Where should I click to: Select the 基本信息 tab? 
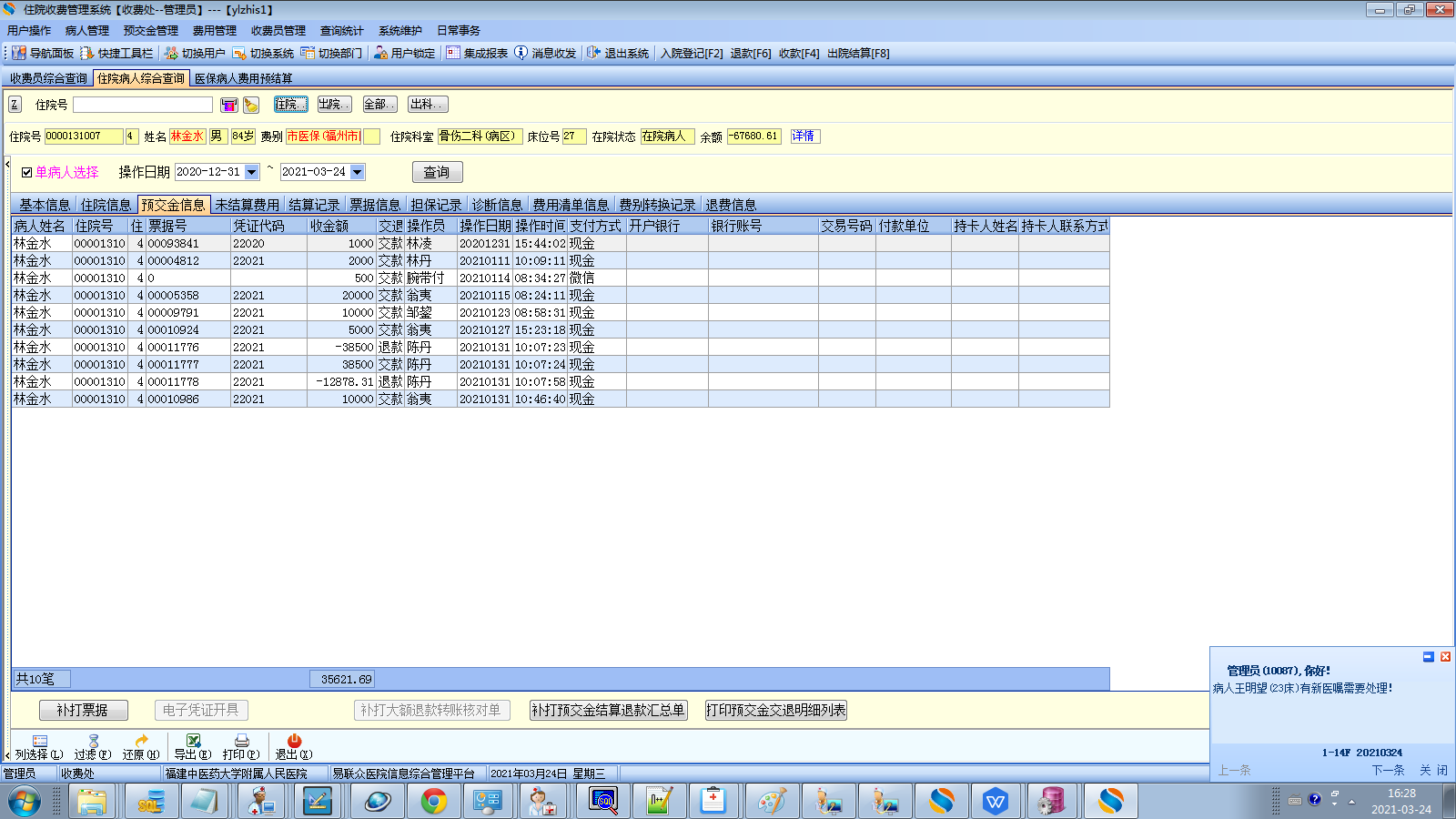[45, 205]
